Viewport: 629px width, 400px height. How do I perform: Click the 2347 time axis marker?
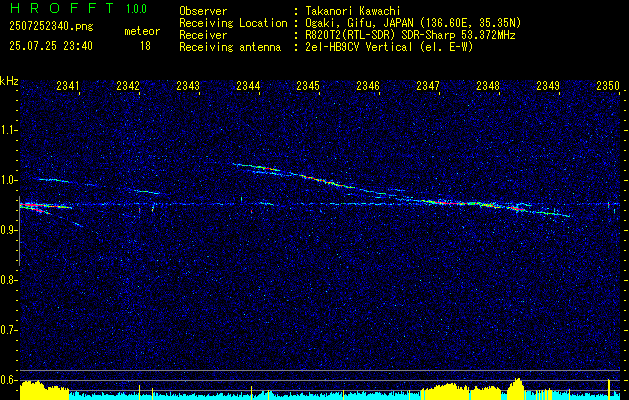point(428,85)
